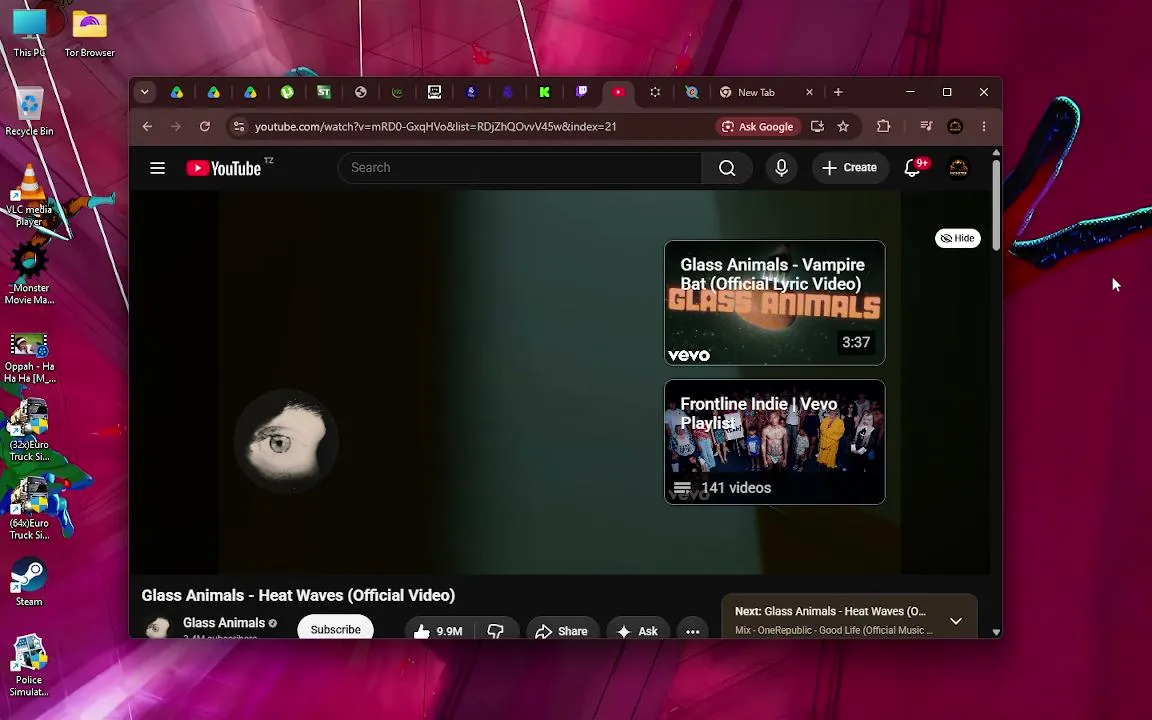The width and height of the screenshot is (1152, 720).
Task: Open Tor Browser desktop icon
Action: pos(90,33)
